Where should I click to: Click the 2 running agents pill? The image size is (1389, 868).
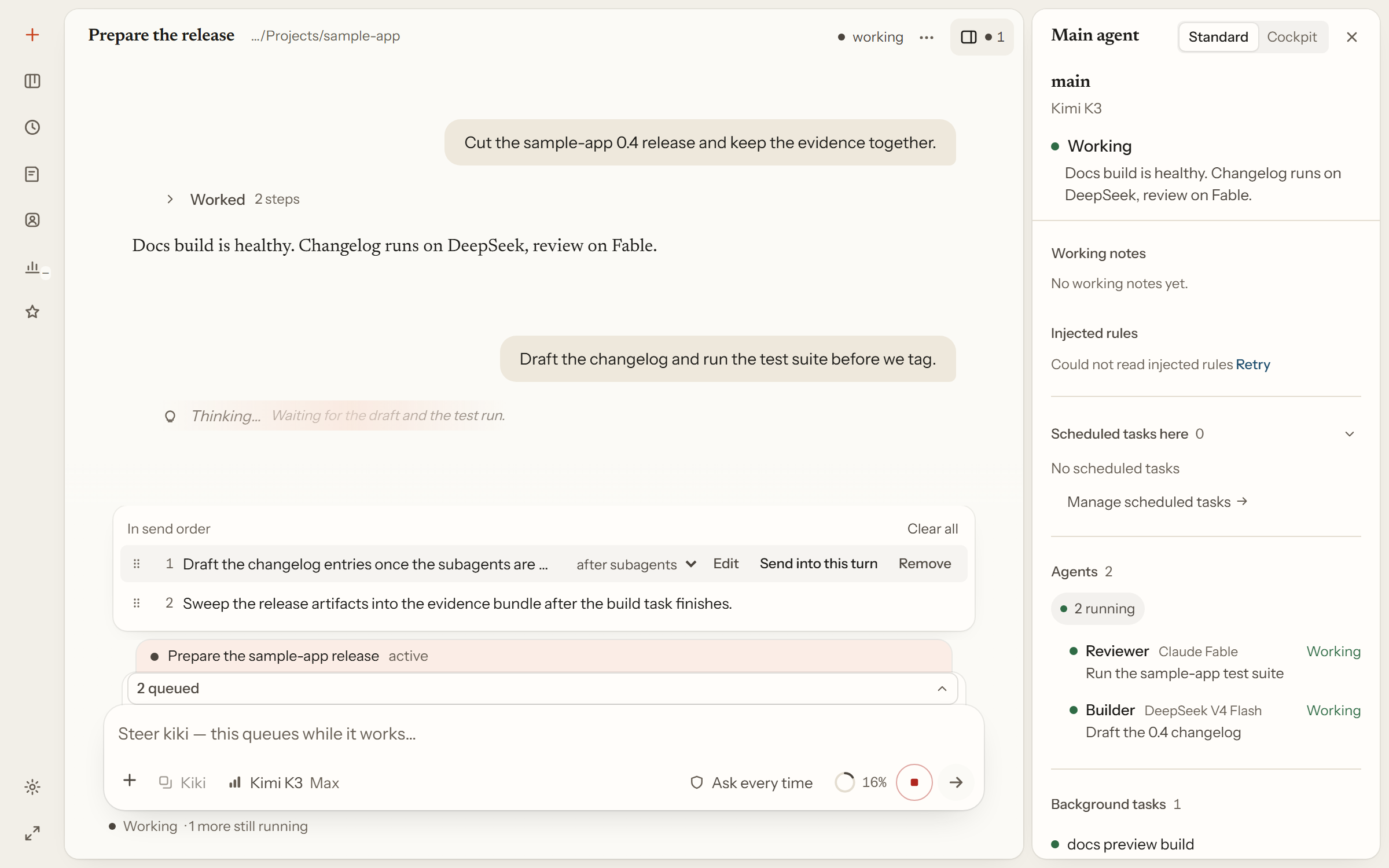tap(1098, 609)
